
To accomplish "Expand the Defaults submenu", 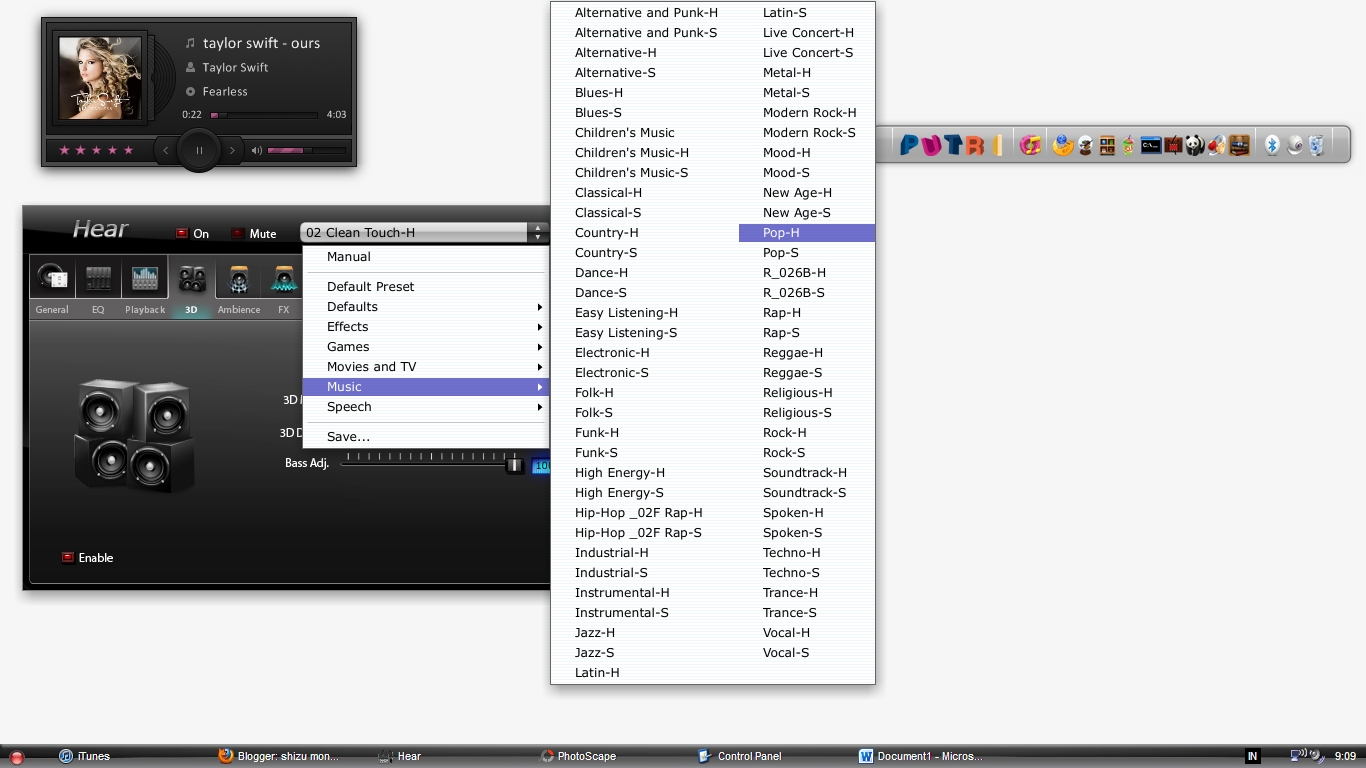I will [x=426, y=307].
